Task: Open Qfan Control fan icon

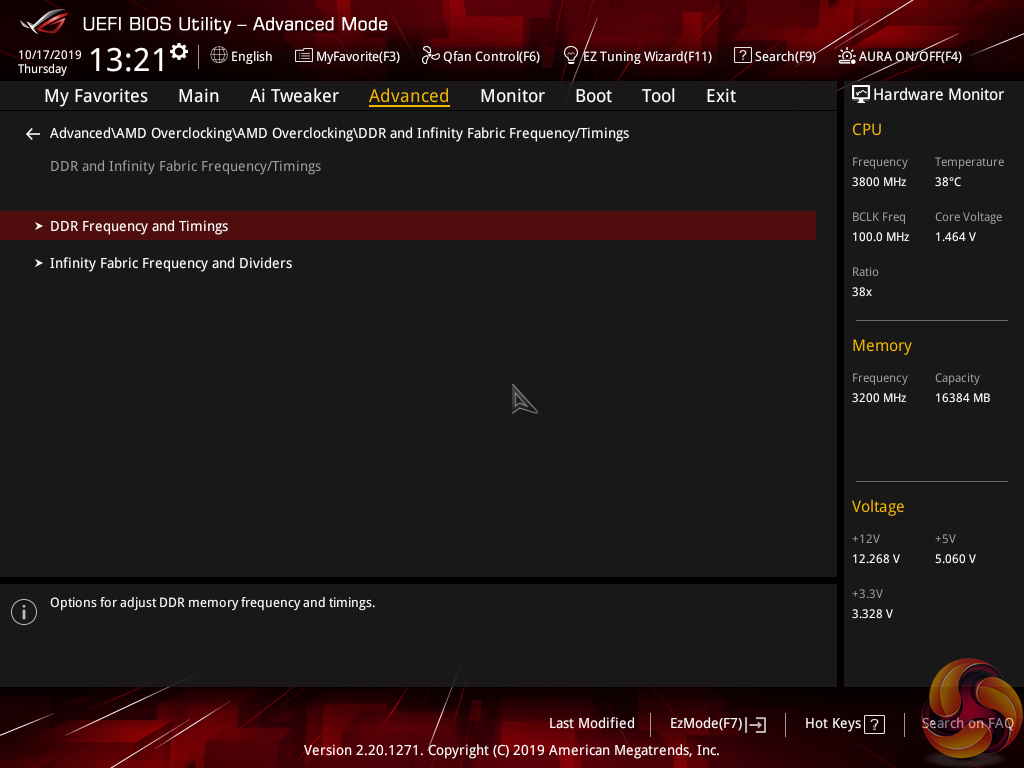Action: 430,56
